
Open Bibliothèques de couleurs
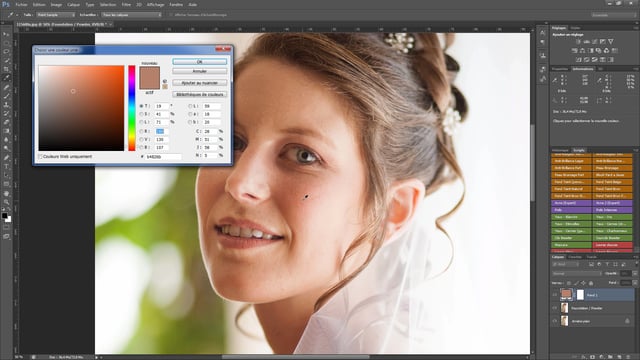point(200,94)
